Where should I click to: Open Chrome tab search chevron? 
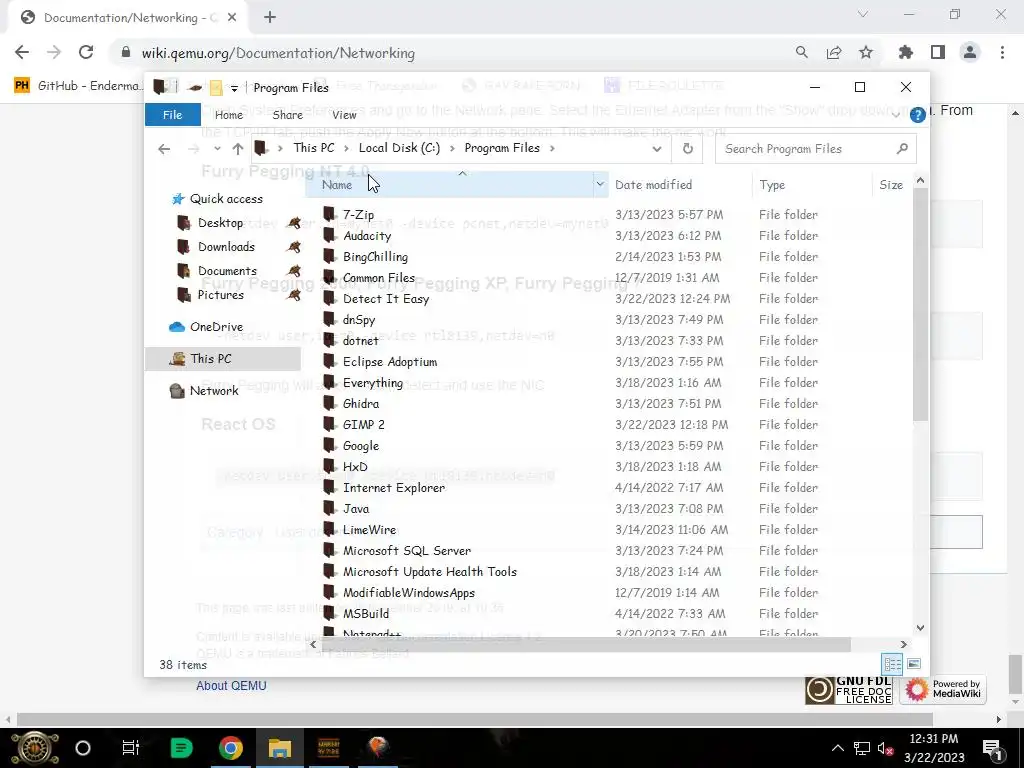863,14
